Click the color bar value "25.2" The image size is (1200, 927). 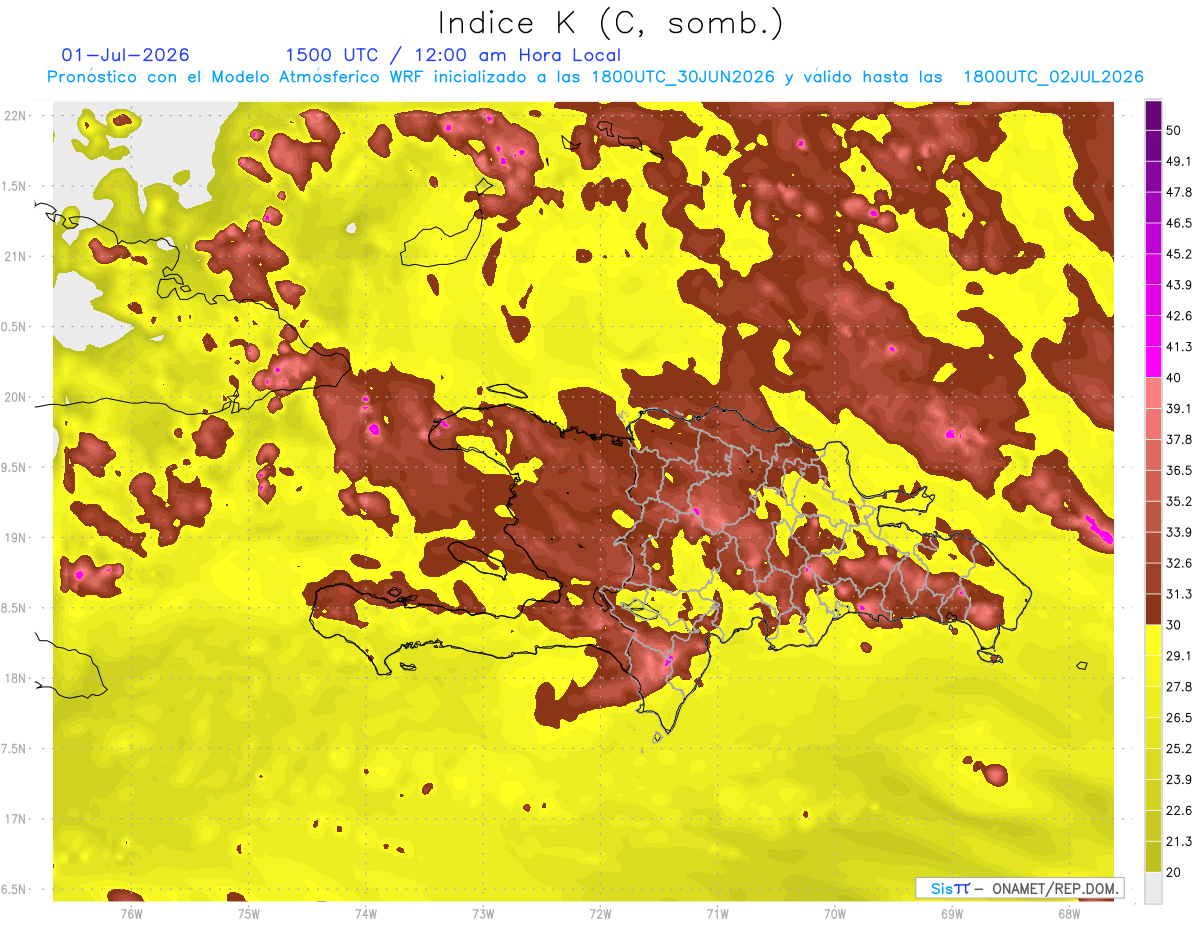1179,748
